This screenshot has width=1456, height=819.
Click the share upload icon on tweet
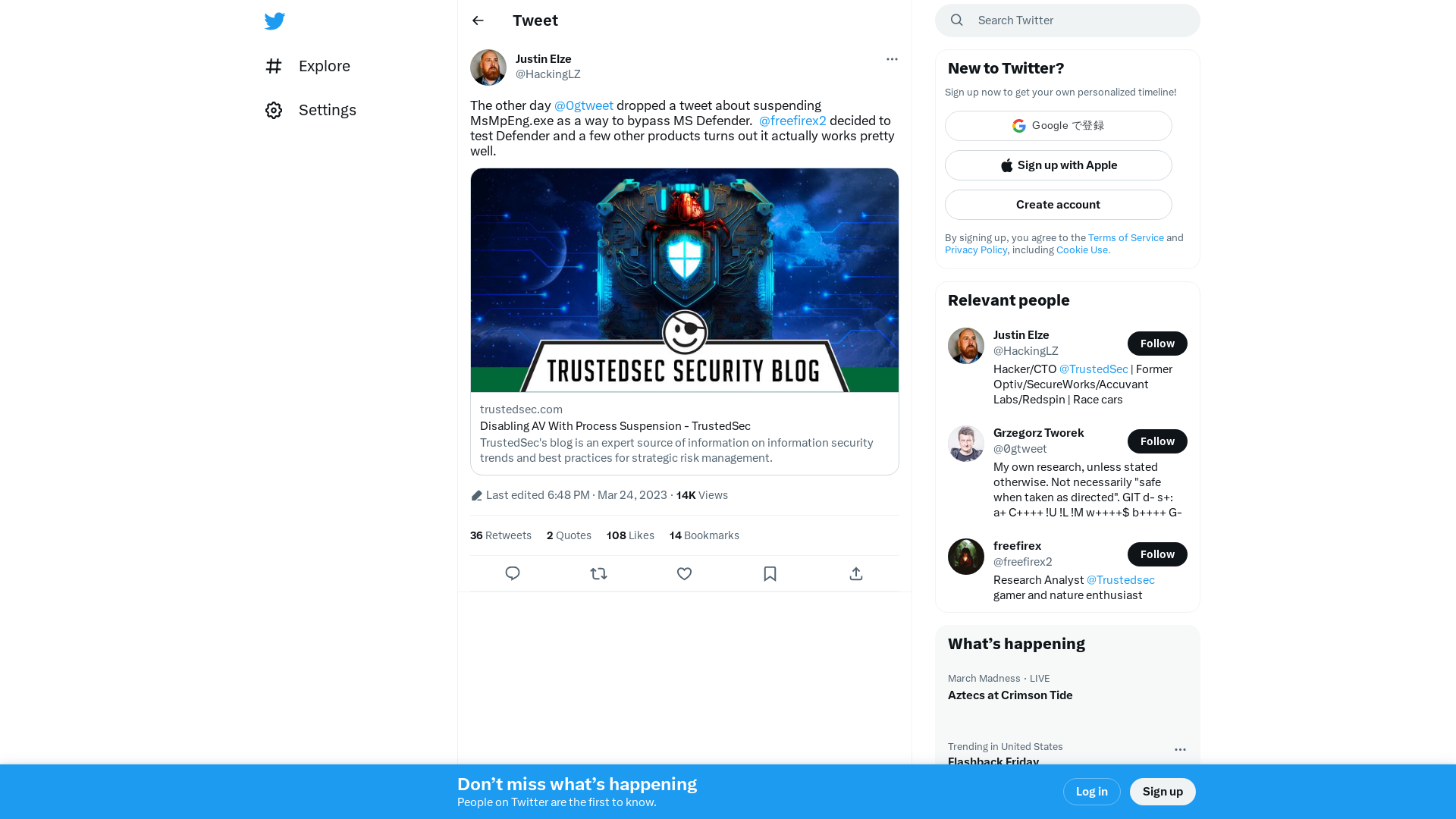pyautogui.click(x=856, y=573)
